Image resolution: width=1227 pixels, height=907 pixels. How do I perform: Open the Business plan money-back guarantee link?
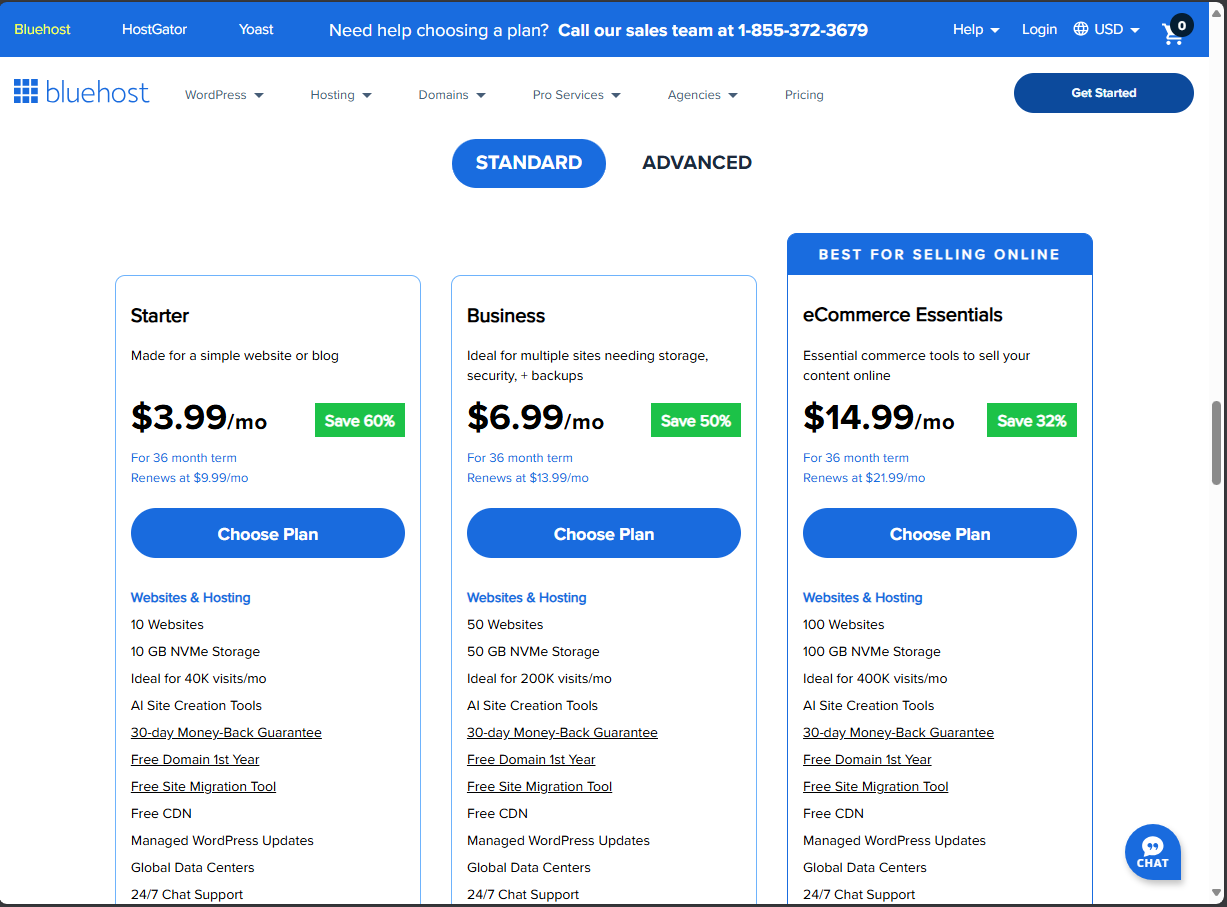[562, 732]
